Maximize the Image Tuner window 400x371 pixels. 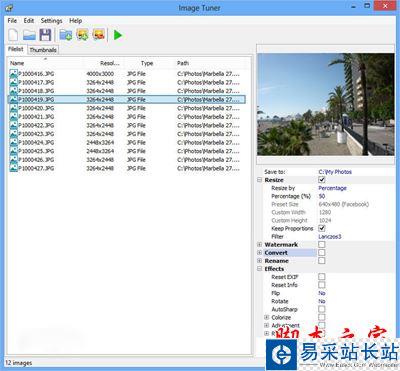point(367,6)
